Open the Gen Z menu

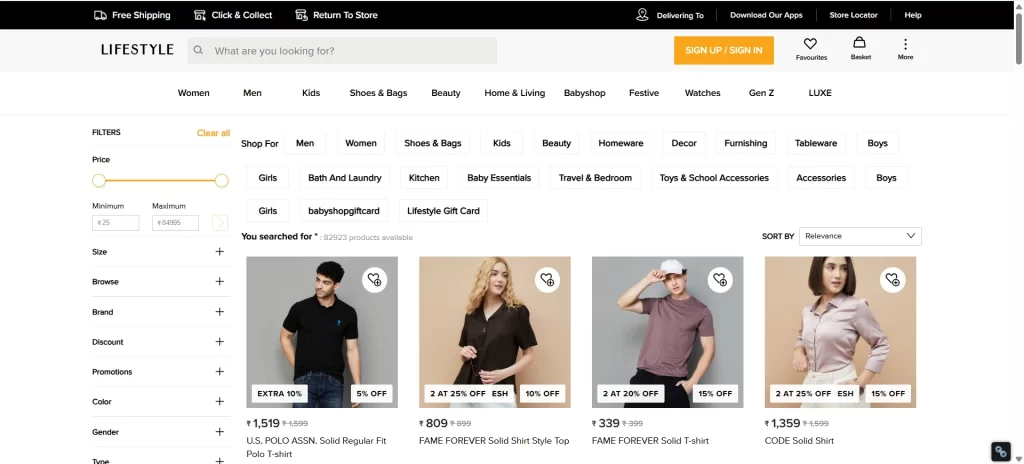(x=761, y=93)
